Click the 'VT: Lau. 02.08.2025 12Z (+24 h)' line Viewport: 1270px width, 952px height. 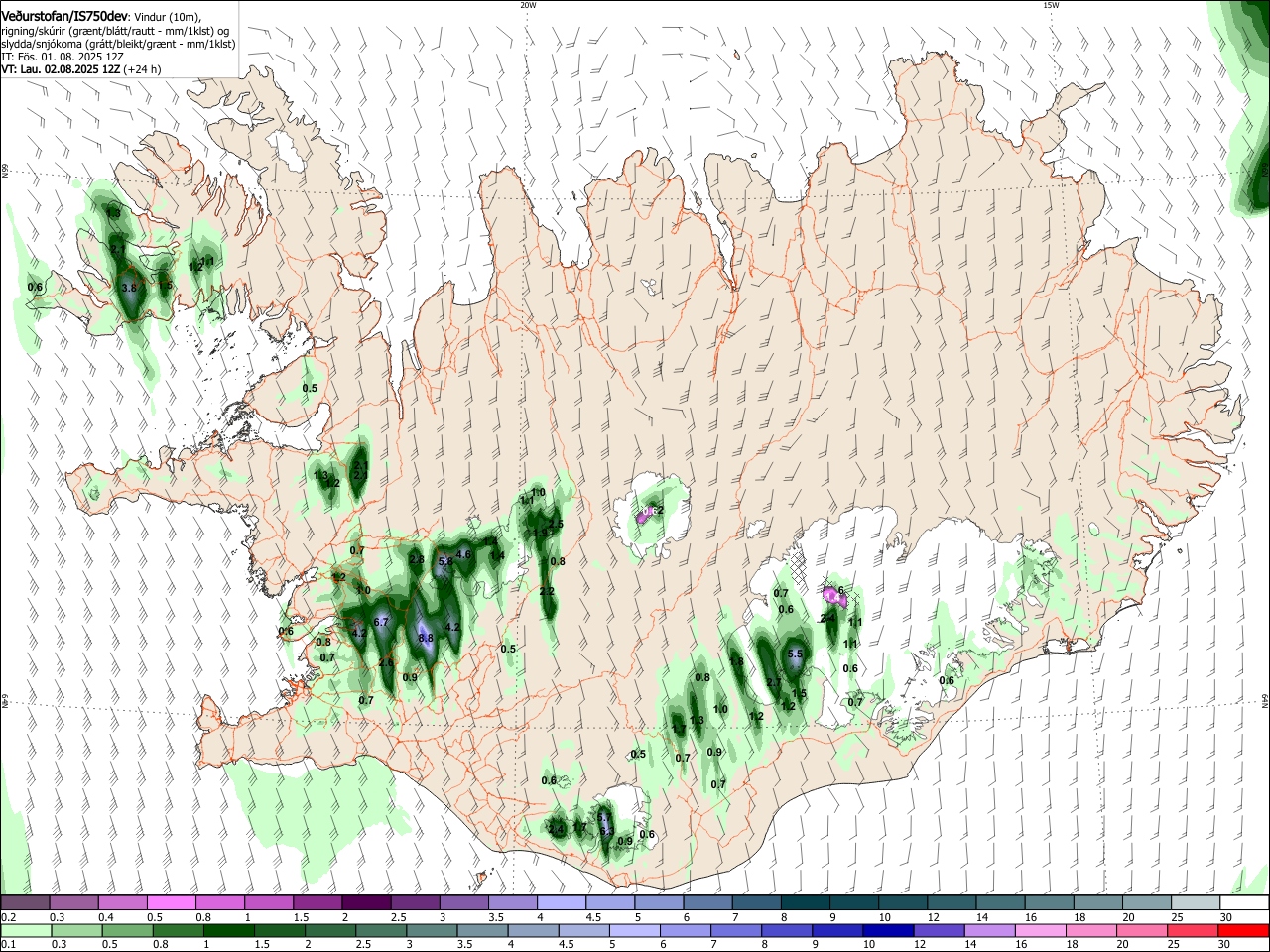click(80, 69)
